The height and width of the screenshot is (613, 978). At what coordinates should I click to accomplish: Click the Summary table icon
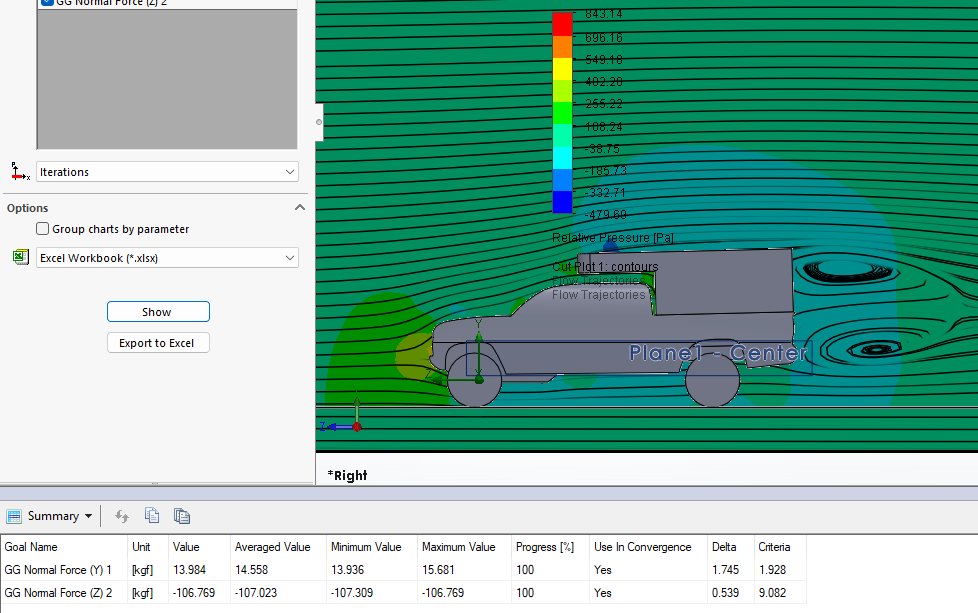(14, 516)
